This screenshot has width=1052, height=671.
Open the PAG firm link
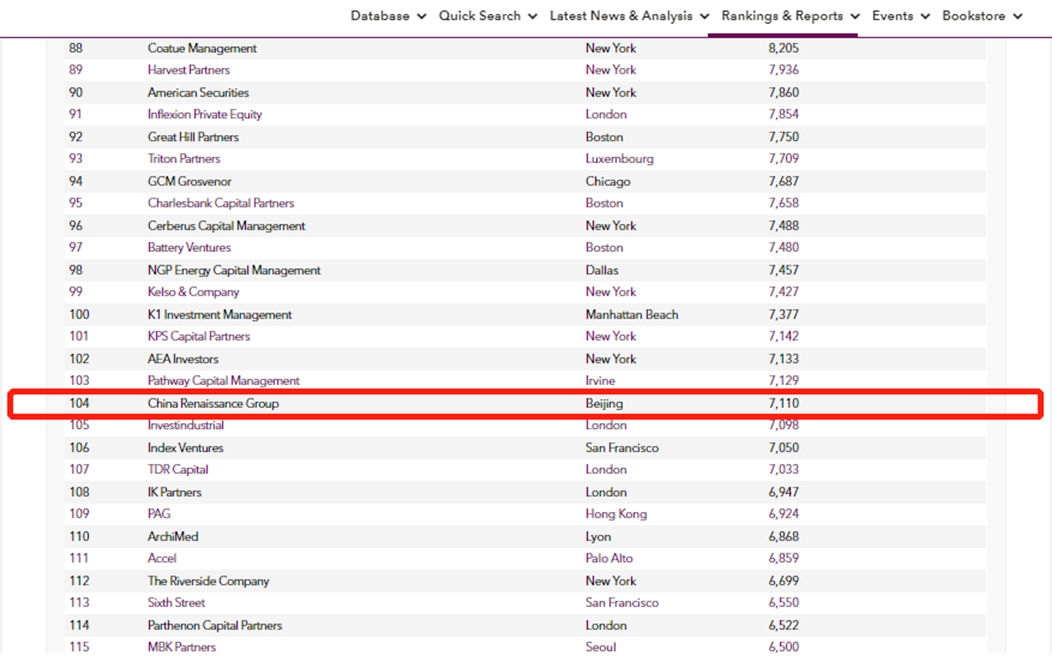159,514
